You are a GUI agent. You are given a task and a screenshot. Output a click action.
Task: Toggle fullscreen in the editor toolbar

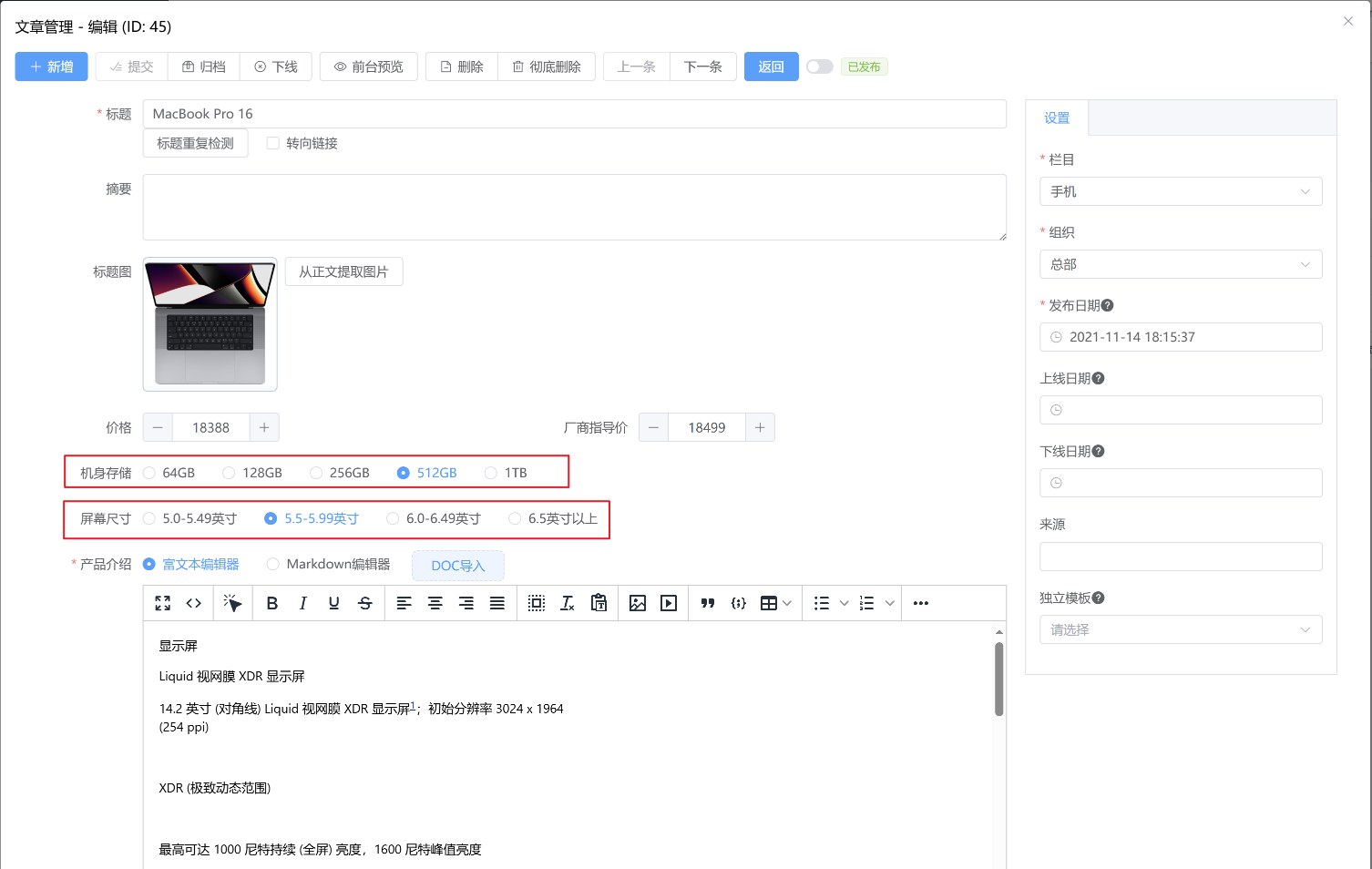(x=163, y=603)
